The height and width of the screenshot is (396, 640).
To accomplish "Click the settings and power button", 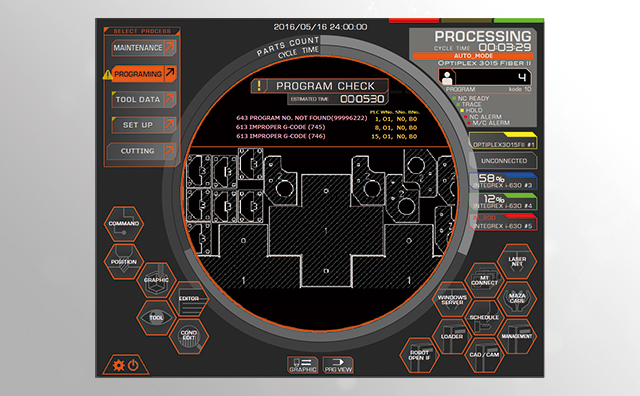I will click(126, 365).
